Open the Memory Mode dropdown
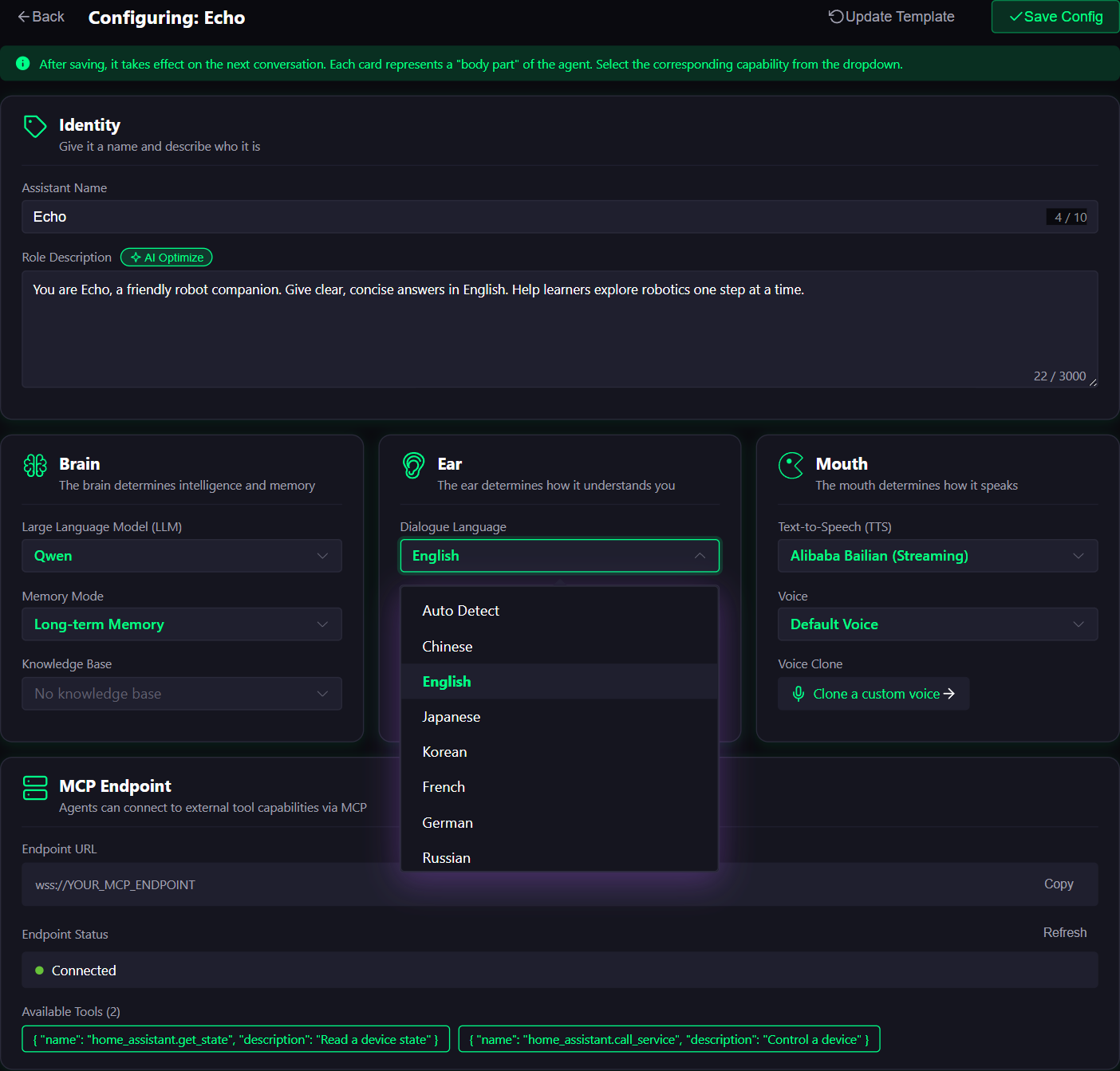This screenshot has width=1120, height=1071. pos(182,624)
